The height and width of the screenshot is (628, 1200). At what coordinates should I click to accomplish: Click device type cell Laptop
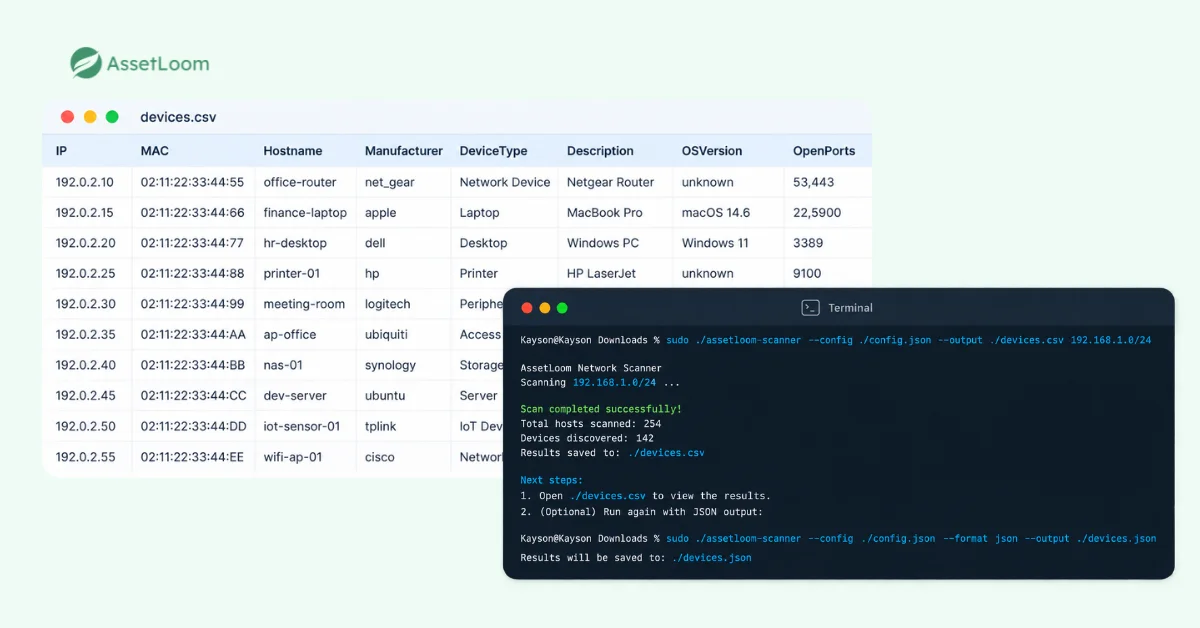pyautogui.click(x=480, y=213)
